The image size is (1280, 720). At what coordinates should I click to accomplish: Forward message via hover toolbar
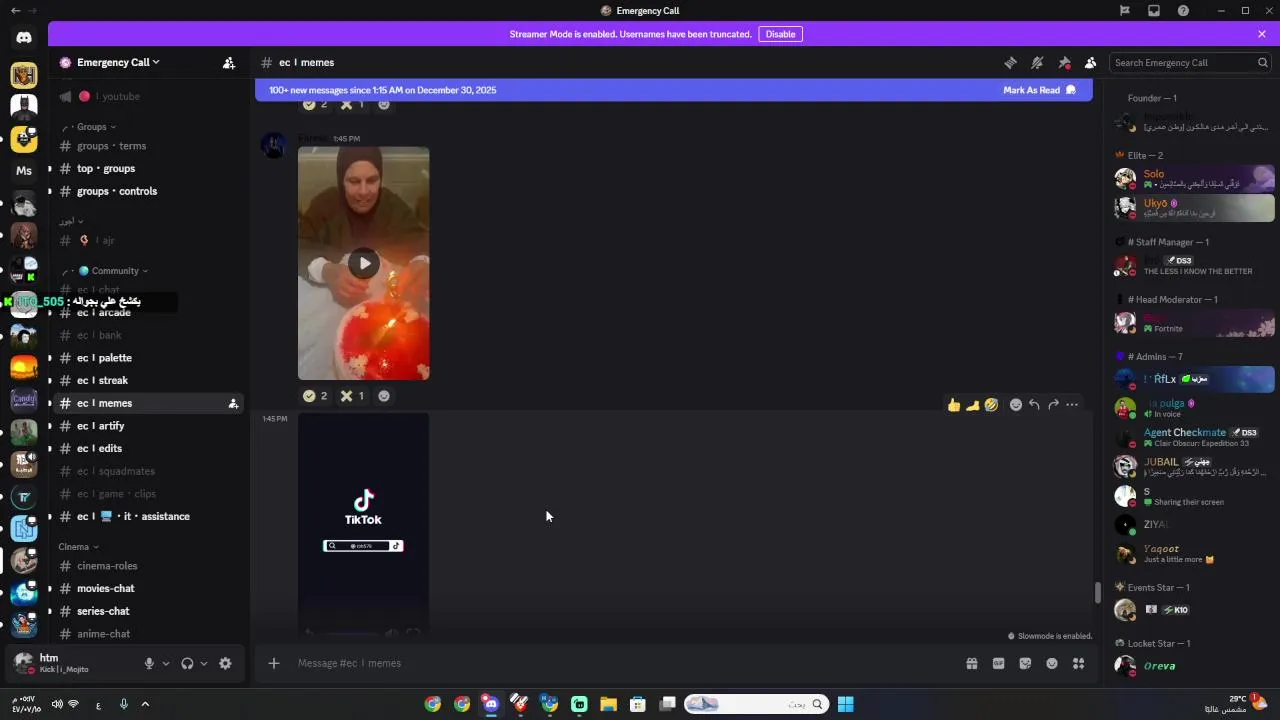click(1053, 405)
